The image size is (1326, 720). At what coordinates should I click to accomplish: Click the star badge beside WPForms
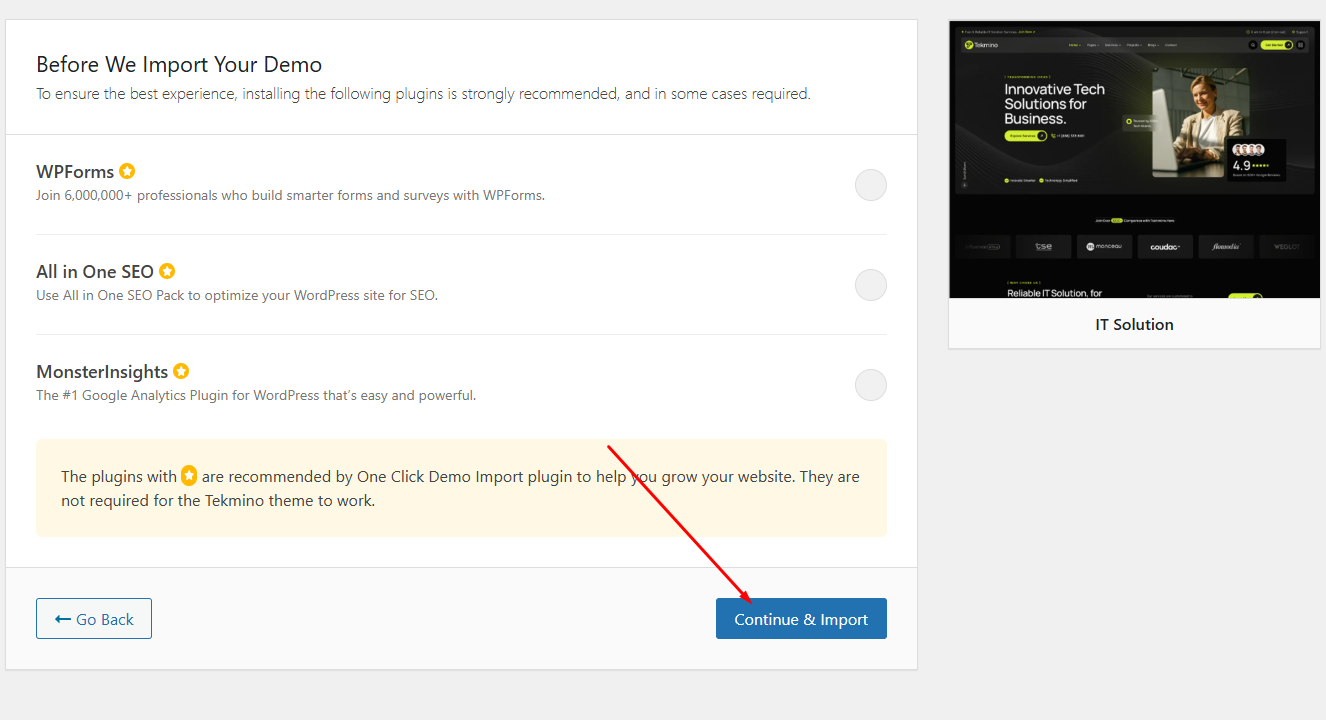[127, 171]
